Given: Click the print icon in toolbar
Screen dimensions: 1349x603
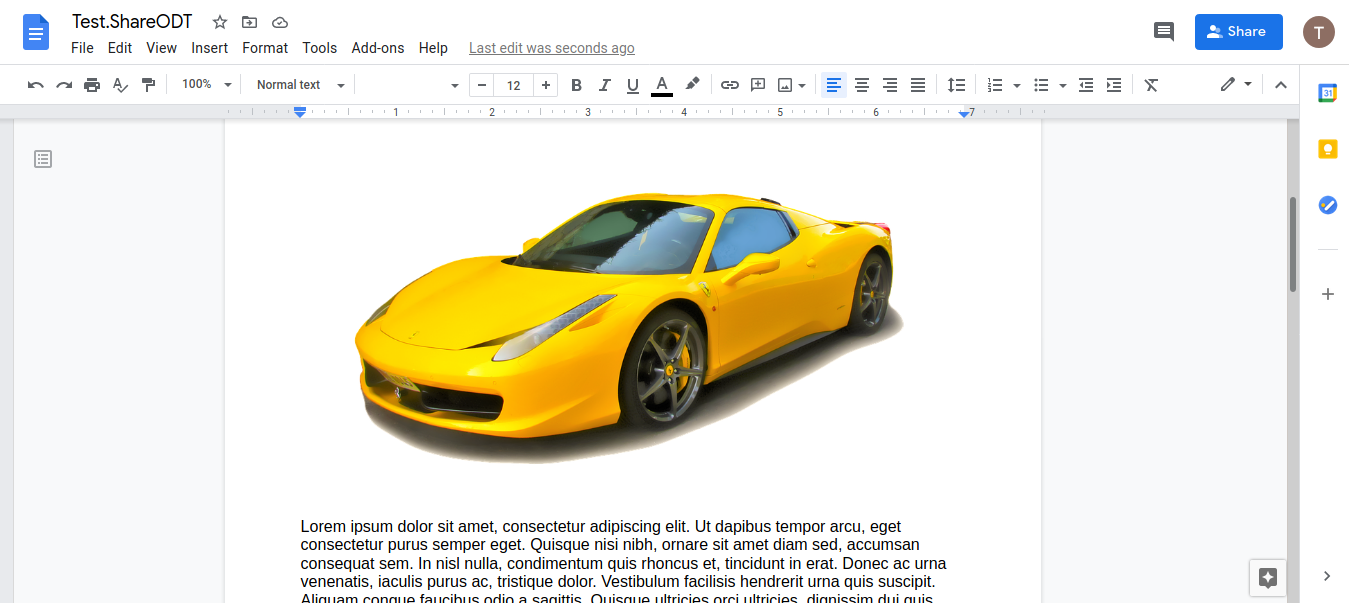Looking at the screenshot, I should (x=92, y=85).
